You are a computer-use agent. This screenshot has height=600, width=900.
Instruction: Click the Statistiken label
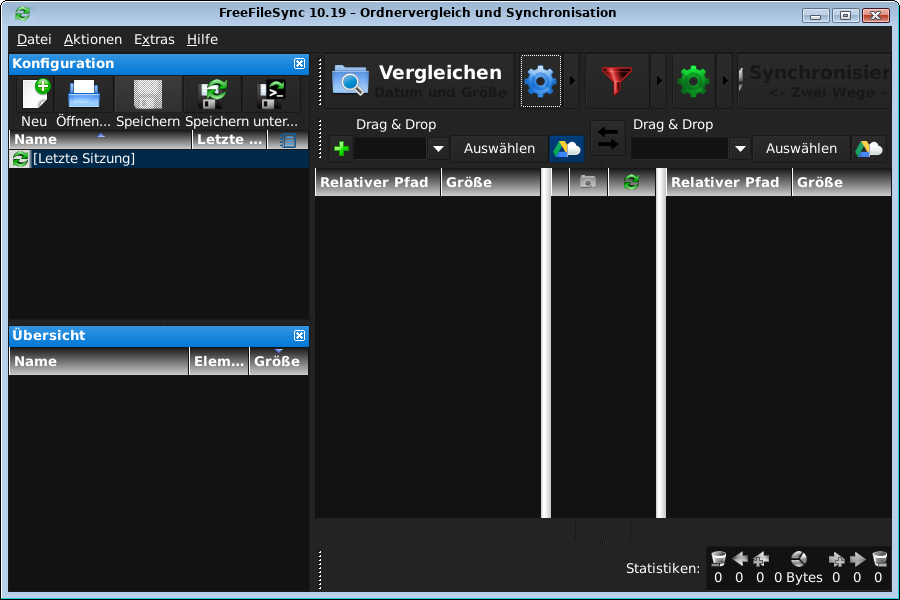click(663, 568)
